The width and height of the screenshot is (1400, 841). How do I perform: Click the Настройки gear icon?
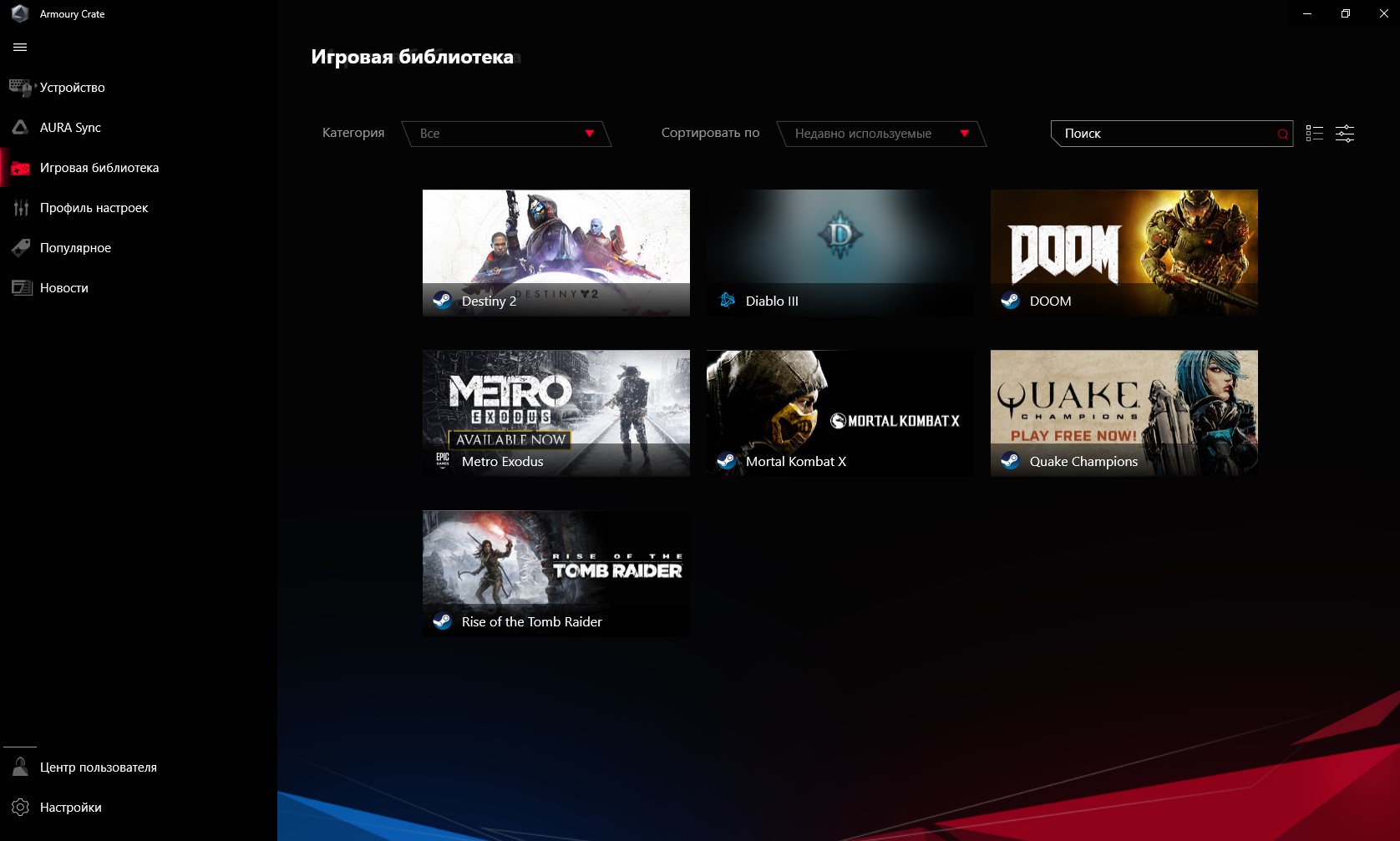[x=21, y=807]
